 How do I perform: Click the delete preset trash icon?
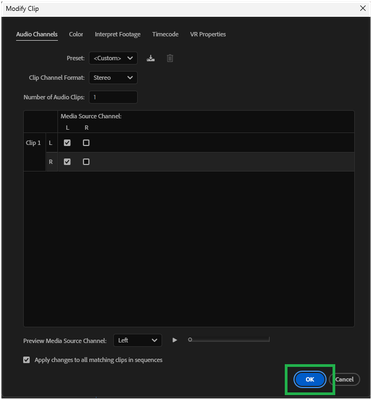pyautogui.click(x=170, y=58)
